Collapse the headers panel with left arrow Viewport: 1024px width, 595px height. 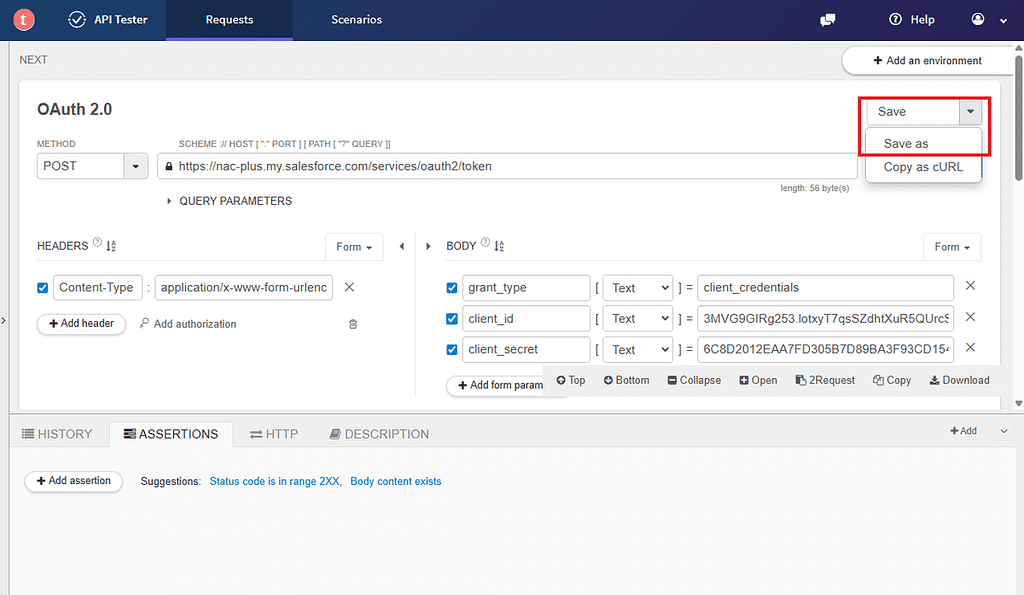coord(402,246)
